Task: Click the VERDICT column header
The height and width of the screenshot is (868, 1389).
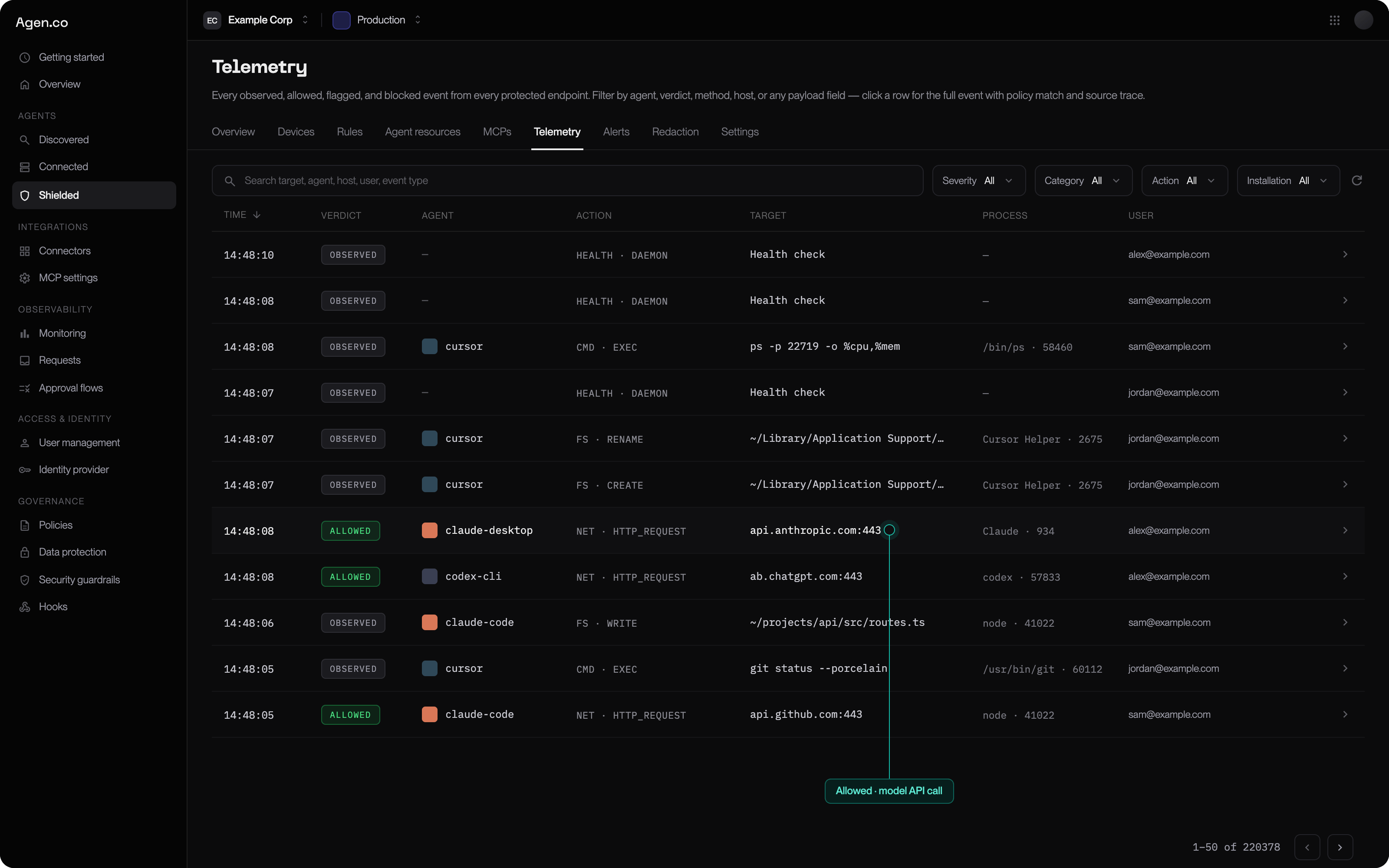Action: pyautogui.click(x=341, y=215)
